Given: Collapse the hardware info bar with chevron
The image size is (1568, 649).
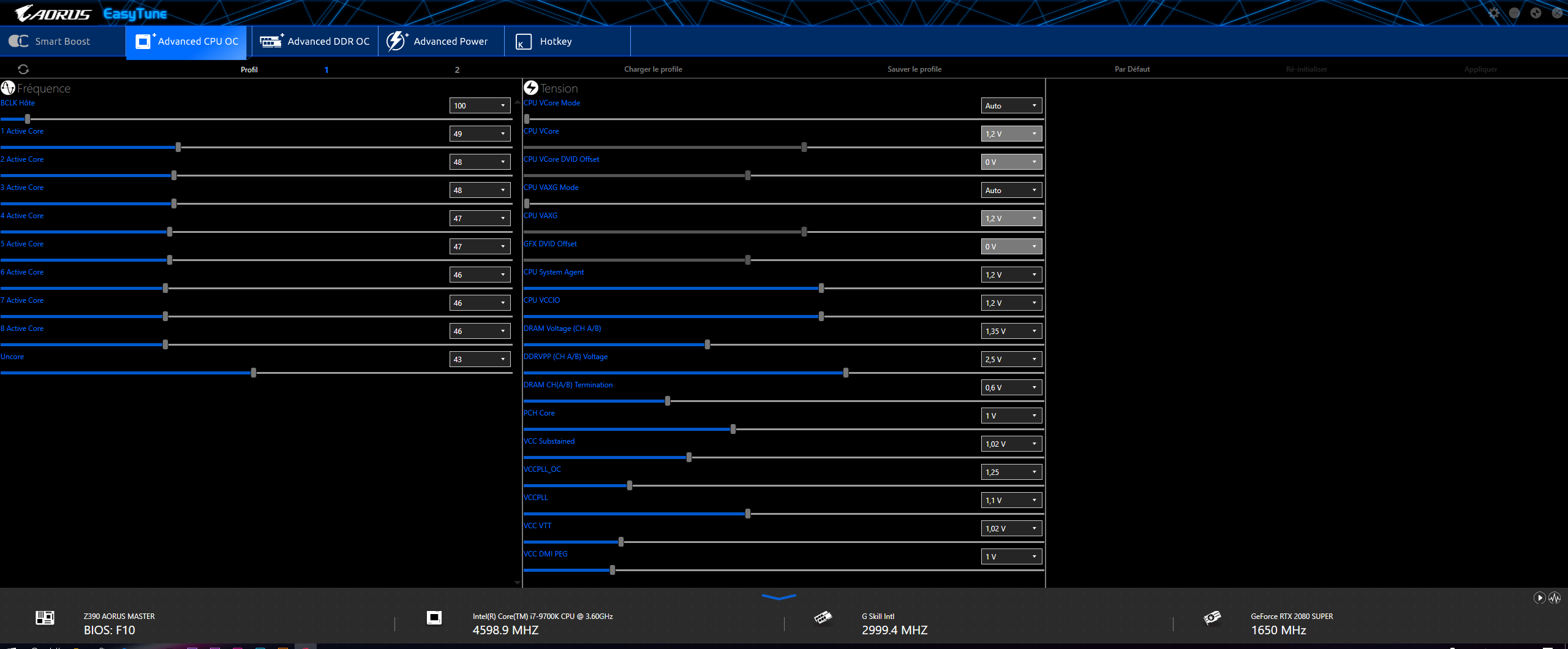Looking at the screenshot, I should [778, 596].
